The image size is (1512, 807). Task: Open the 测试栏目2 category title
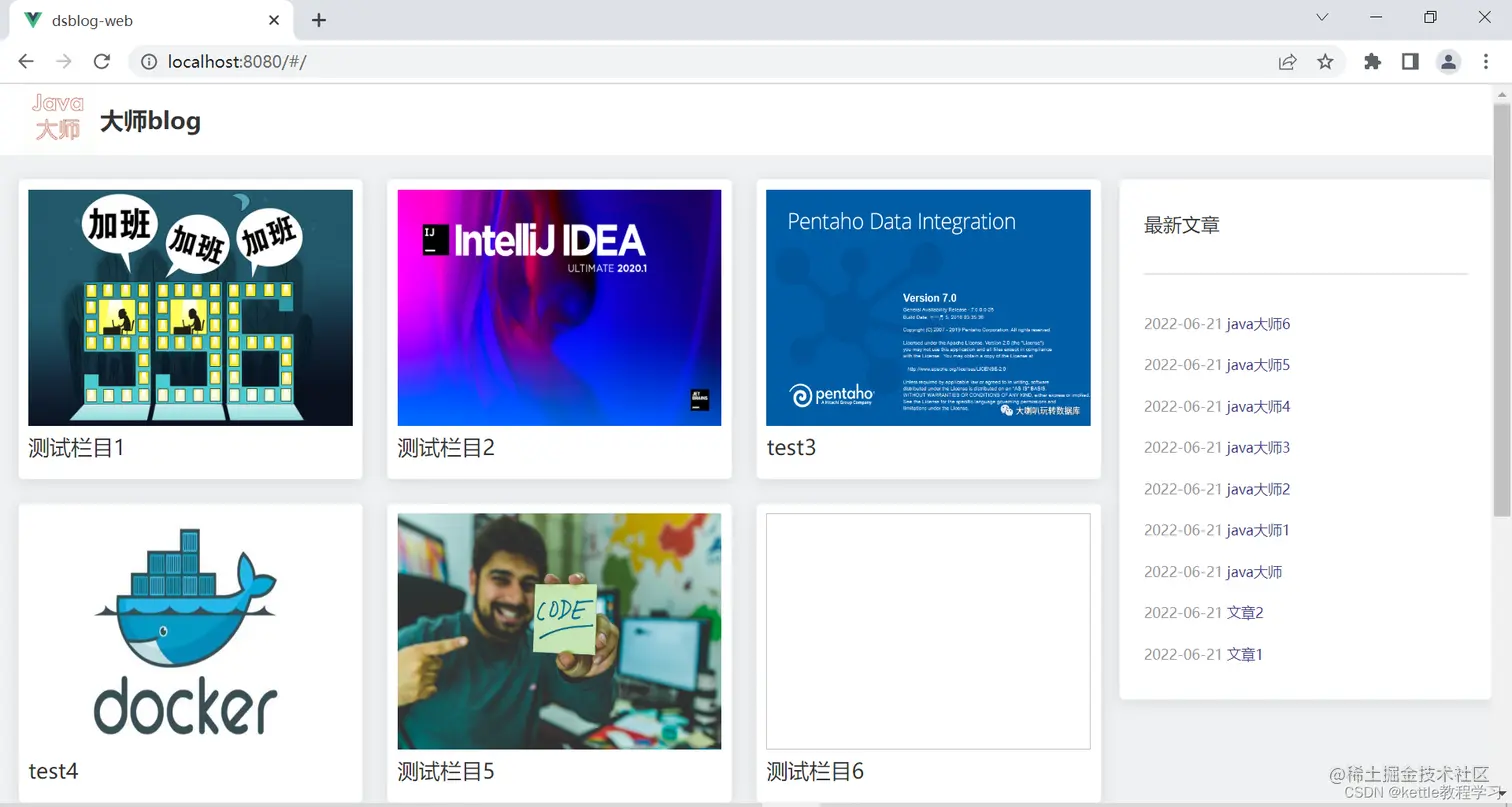tap(446, 448)
